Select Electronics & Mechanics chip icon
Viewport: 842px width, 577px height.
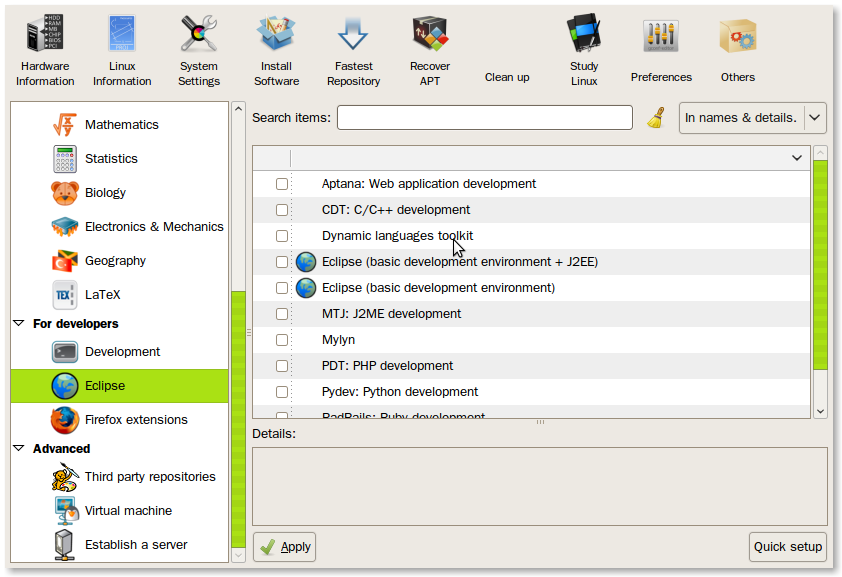[64, 227]
